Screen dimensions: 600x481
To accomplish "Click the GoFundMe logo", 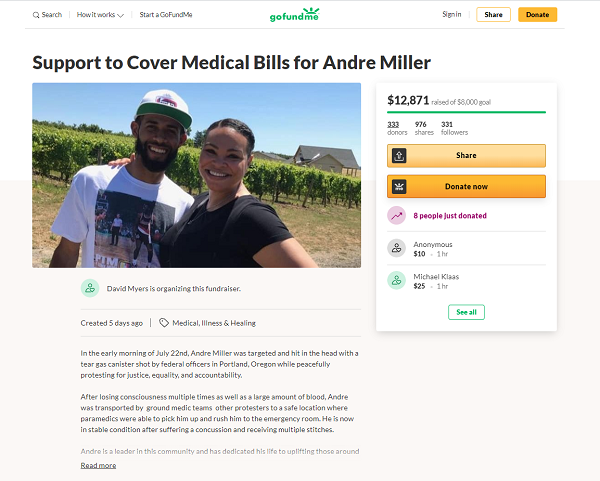I will (x=295, y=15).
